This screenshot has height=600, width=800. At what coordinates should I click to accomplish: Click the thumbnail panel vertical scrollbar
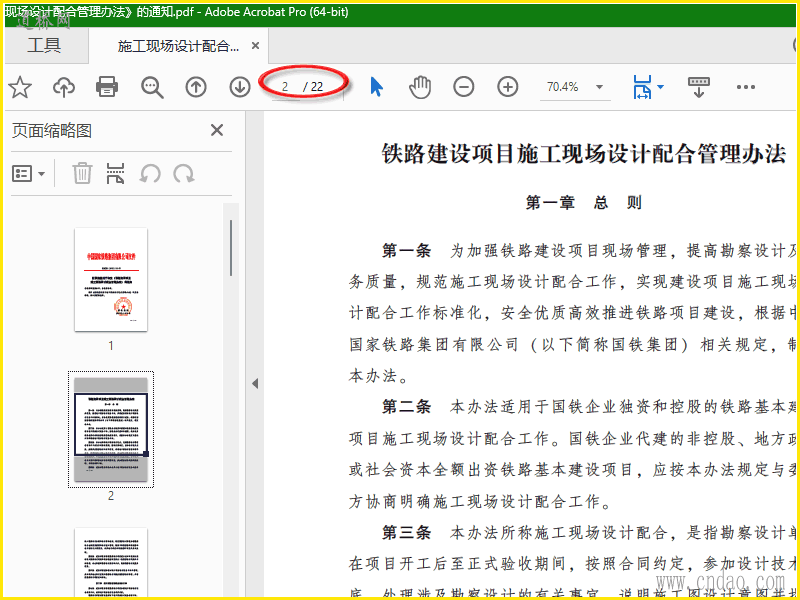coord(231,248)
